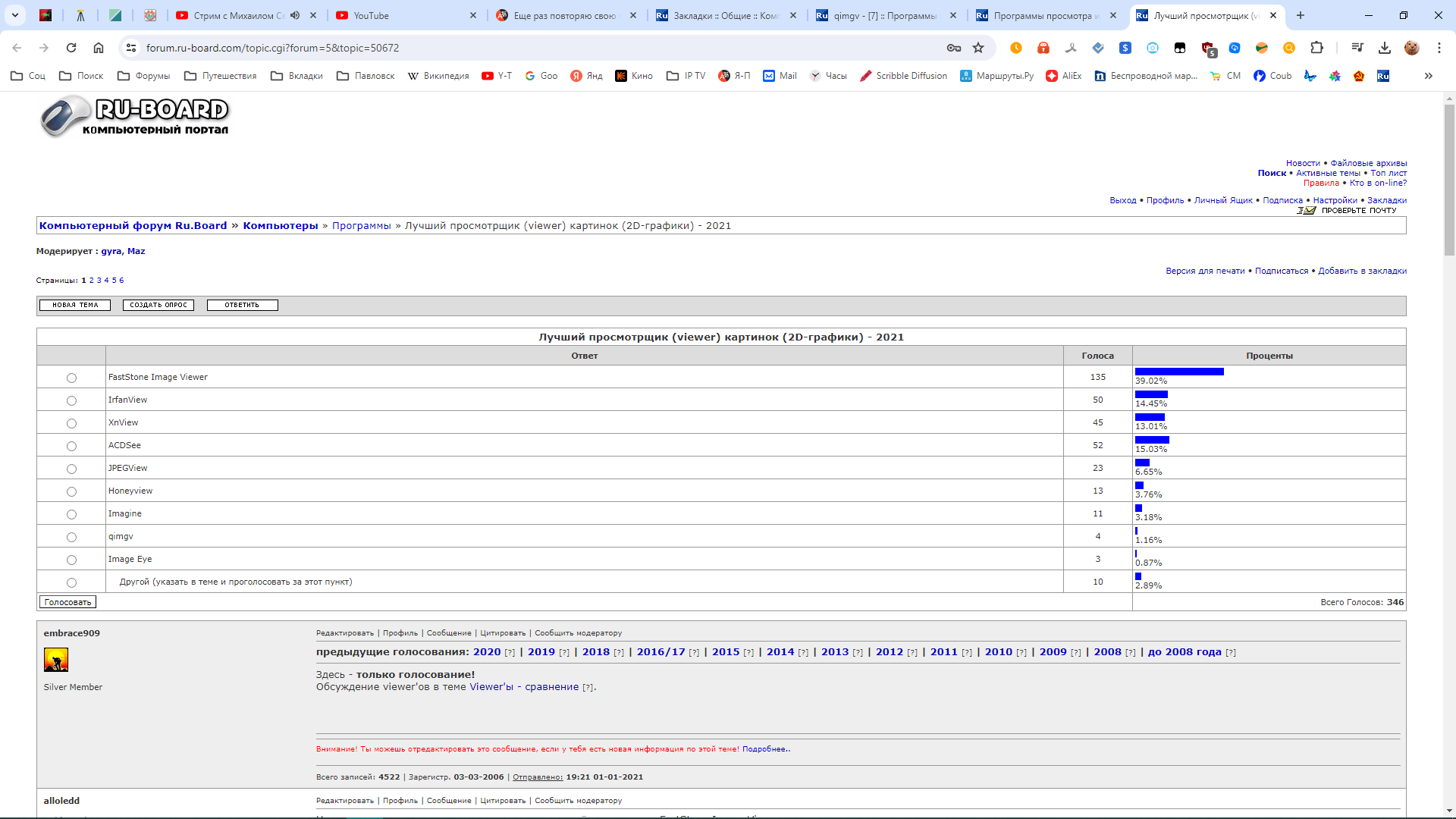Choose the qimgv radio button
Viewport: 1456px width, 819px height.
[x=71, y=537]
